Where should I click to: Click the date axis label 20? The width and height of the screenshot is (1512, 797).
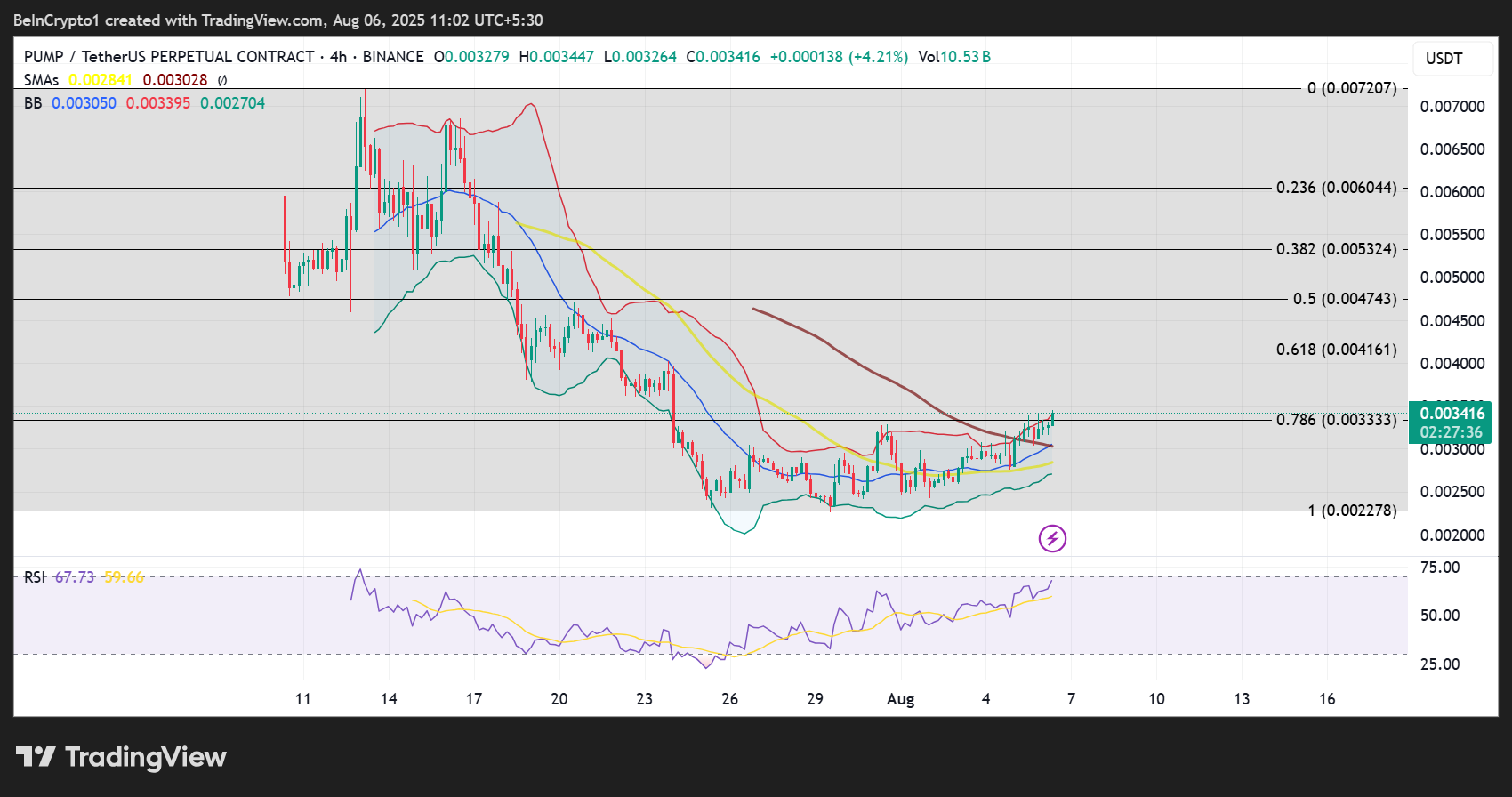pos(559,699)
